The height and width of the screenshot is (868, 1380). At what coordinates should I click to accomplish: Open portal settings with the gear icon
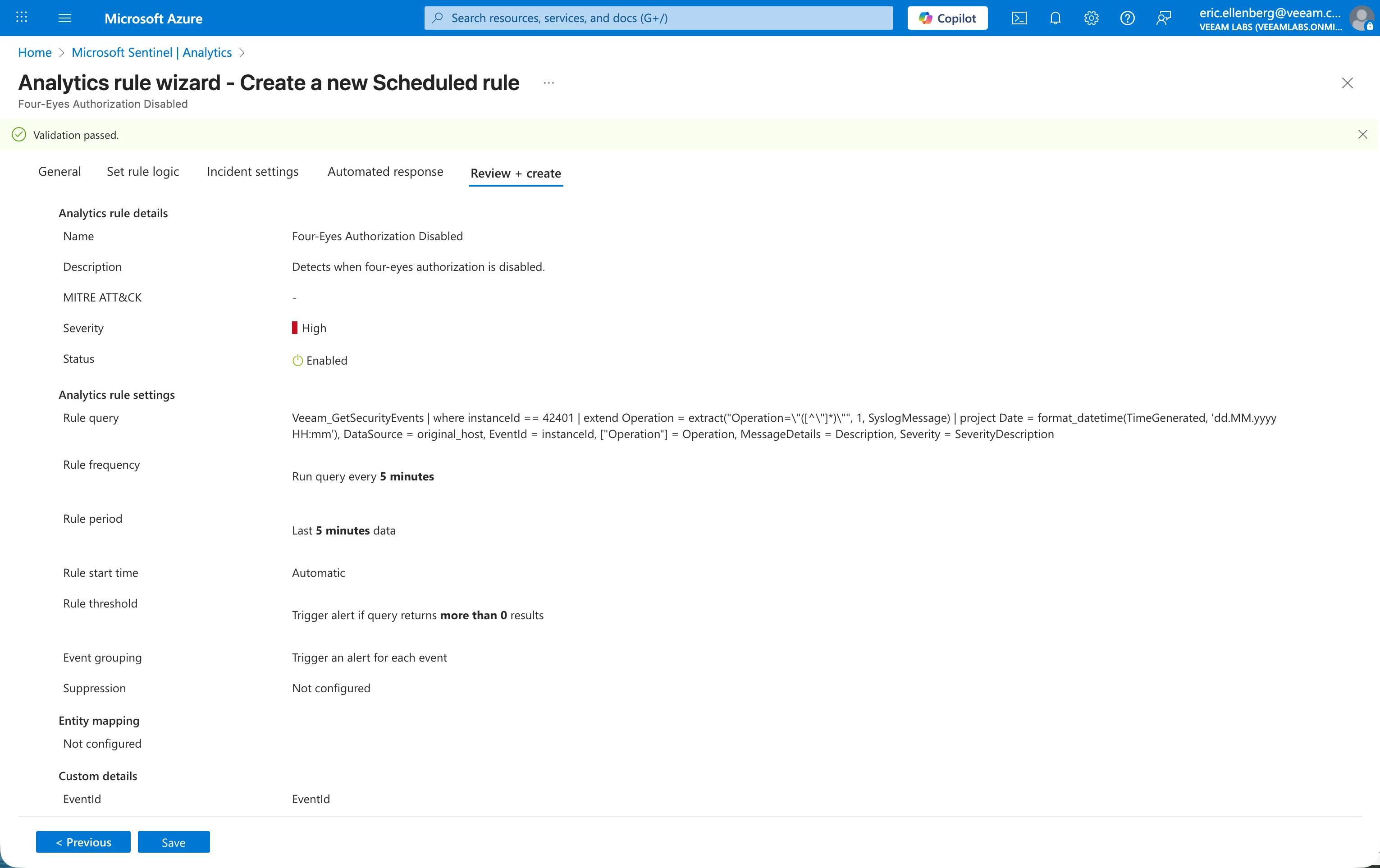pos(1091,18)
